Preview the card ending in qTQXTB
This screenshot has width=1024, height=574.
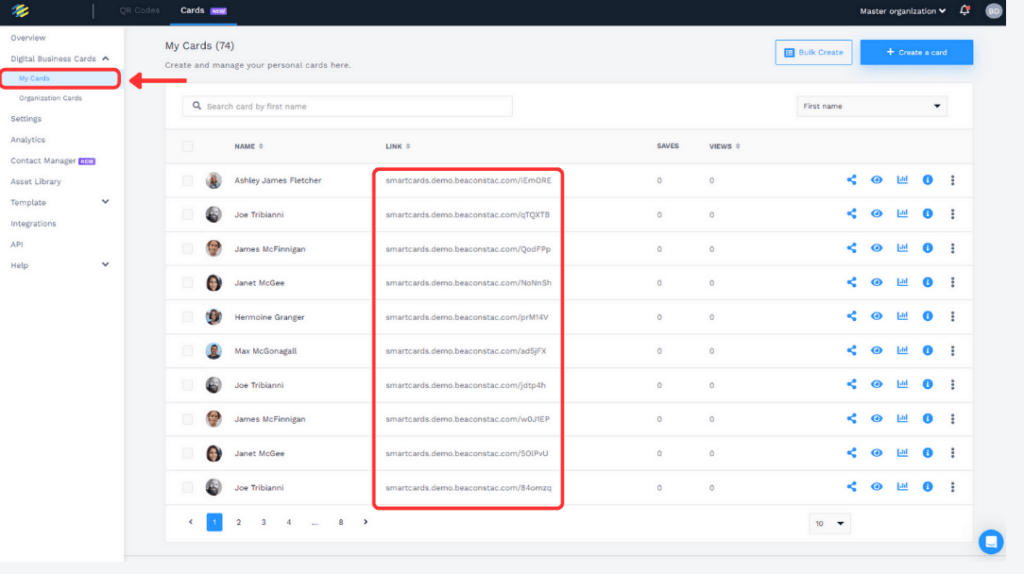[x=876, y=214]
